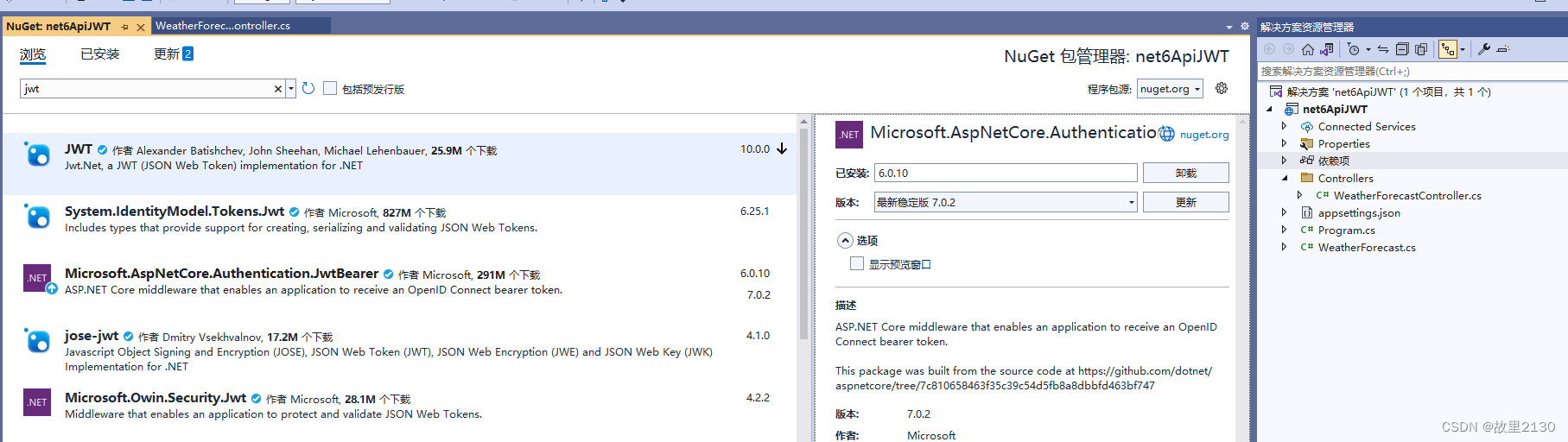Toggle the show preview window checkbox

tap(857, 263)
